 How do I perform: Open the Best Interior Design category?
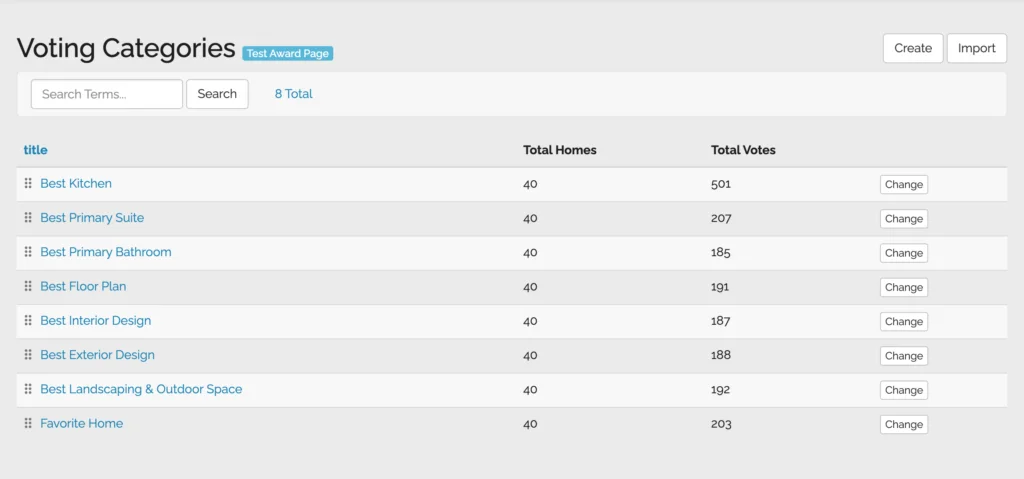(95, 321)
